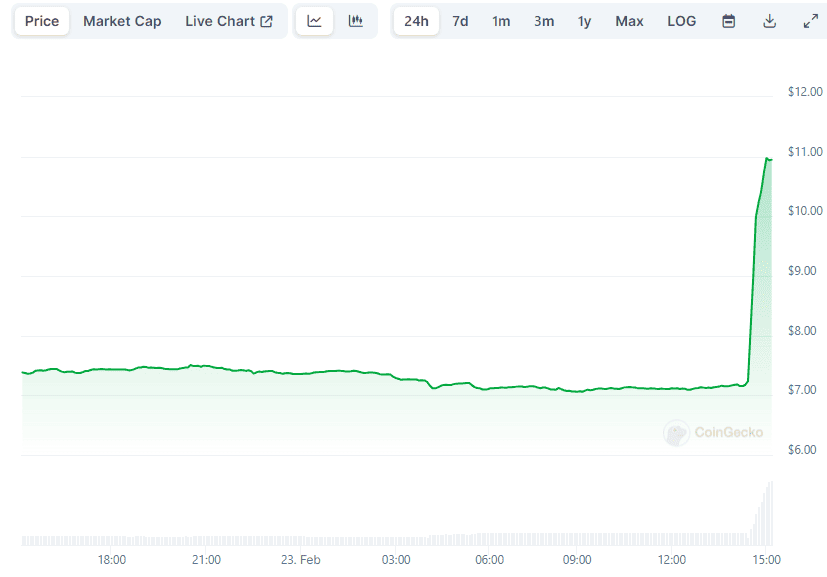The height and width of the screenshot is (577, 827).
Task: Click the $12.00 price axis label
Action: (x=805, y=92)
